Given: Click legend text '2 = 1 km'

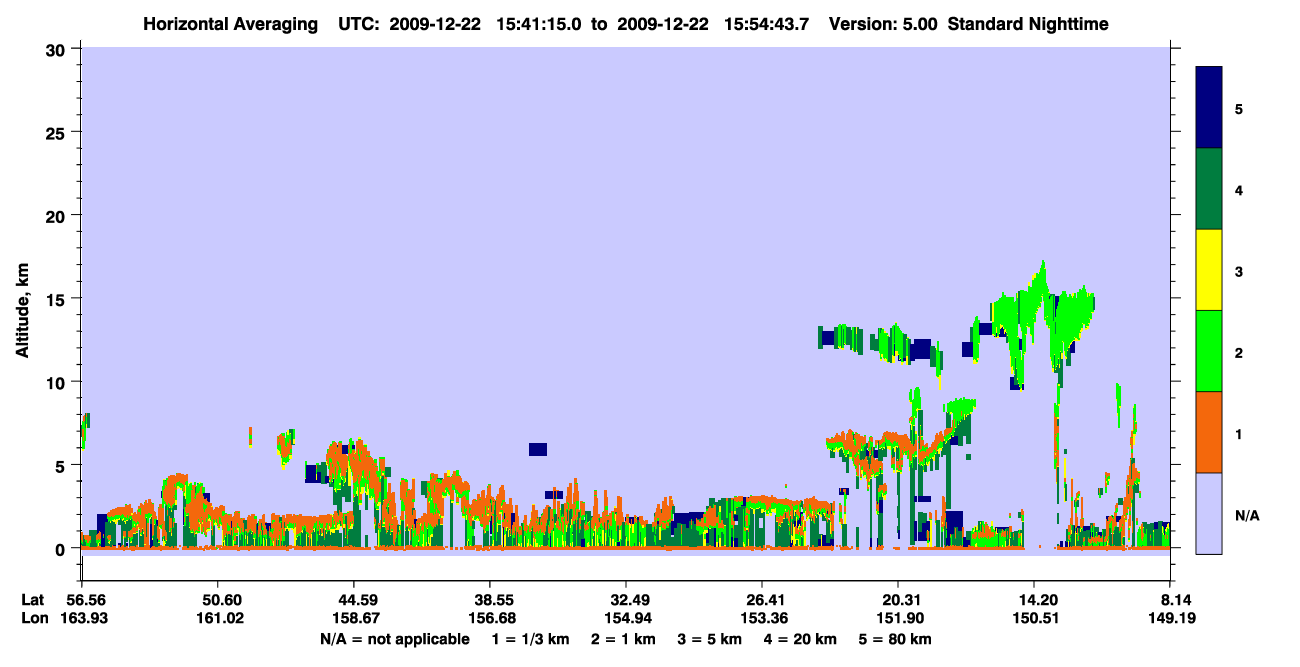Looking at the screenshot, I should [x=625, y=639].
